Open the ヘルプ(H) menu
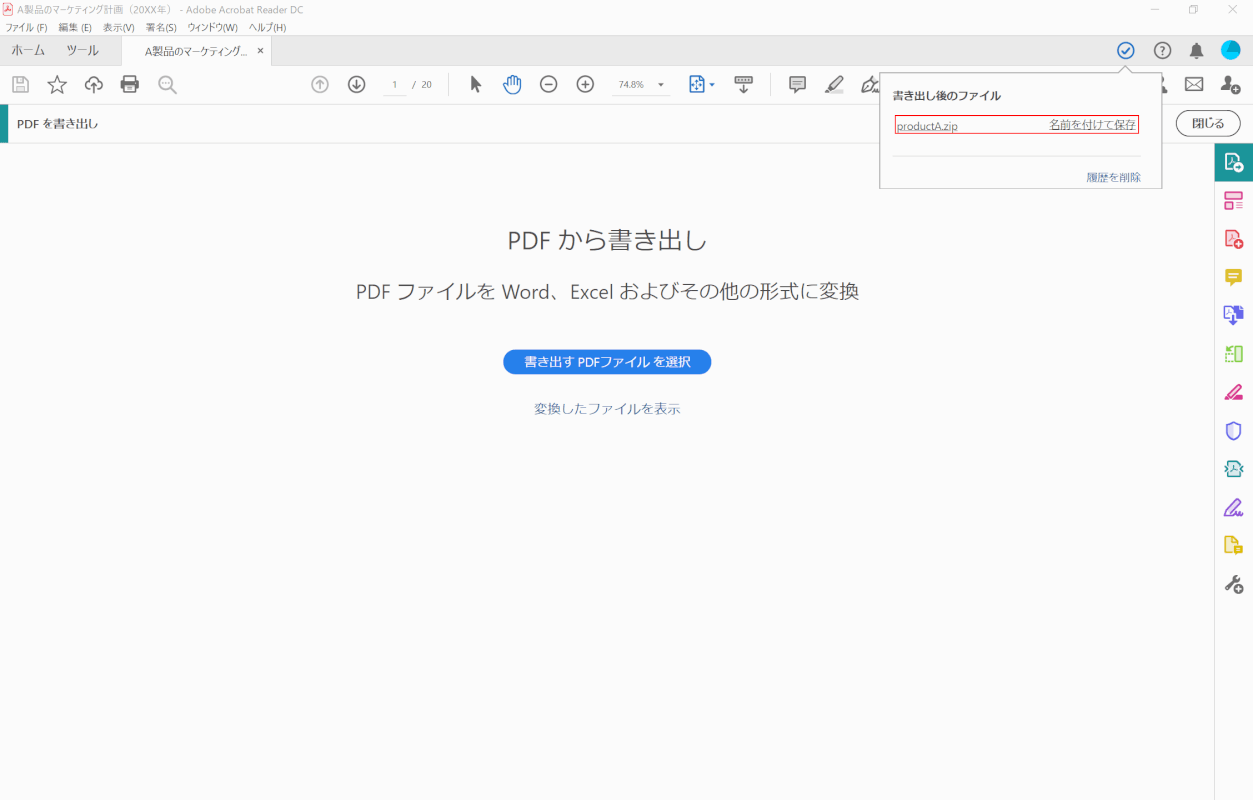The height and width of the screenshot is (800, 1253). tap(267, 27)
